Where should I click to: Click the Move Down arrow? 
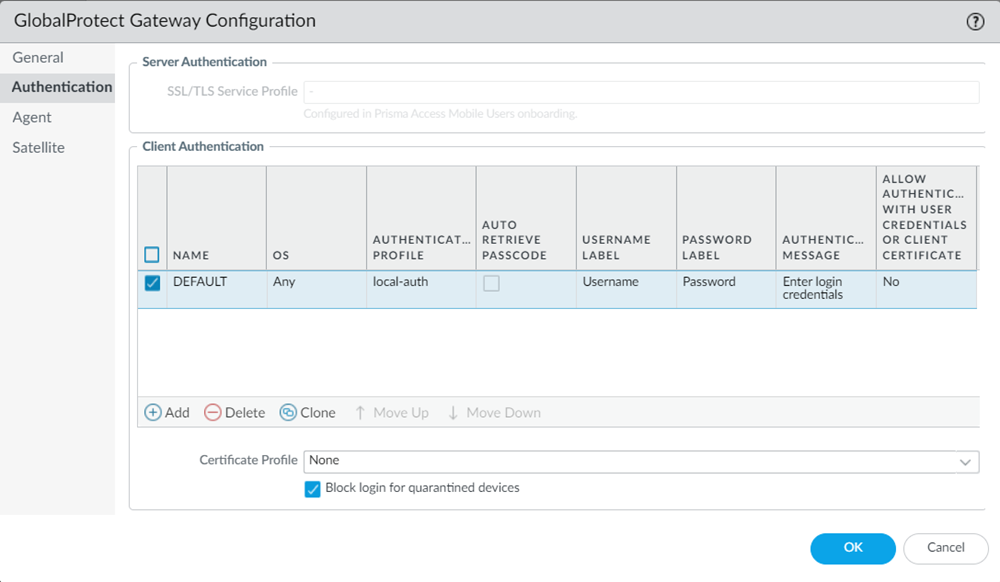tap(453, 412)
